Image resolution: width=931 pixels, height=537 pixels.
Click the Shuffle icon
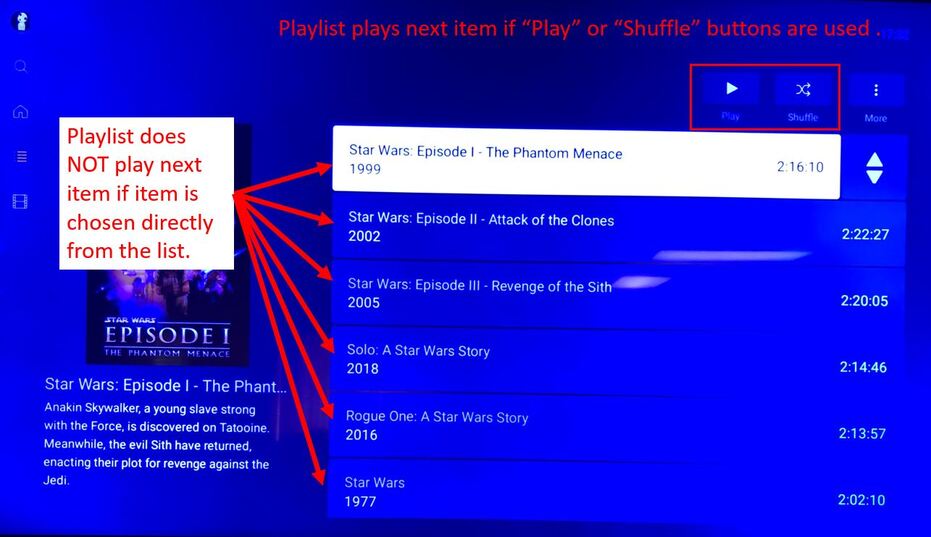click(803, 90)
